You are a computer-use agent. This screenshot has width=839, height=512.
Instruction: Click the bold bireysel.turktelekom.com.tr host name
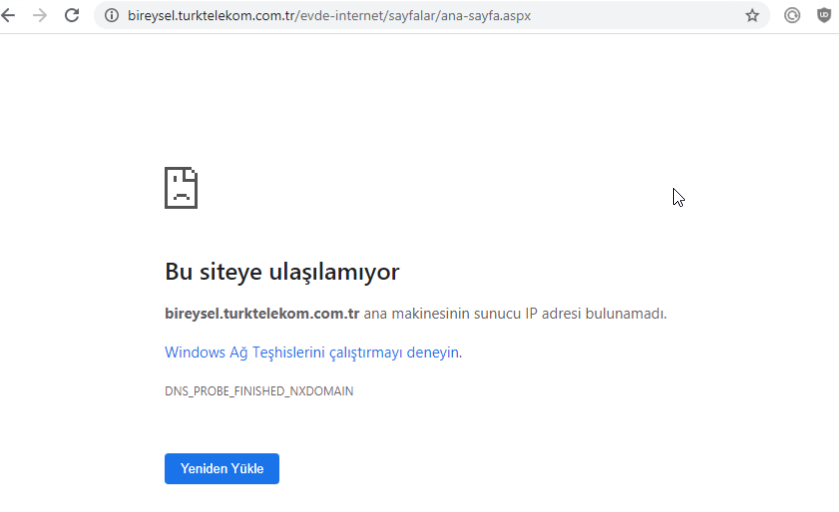pyautogui.click(x=262, y=314)
